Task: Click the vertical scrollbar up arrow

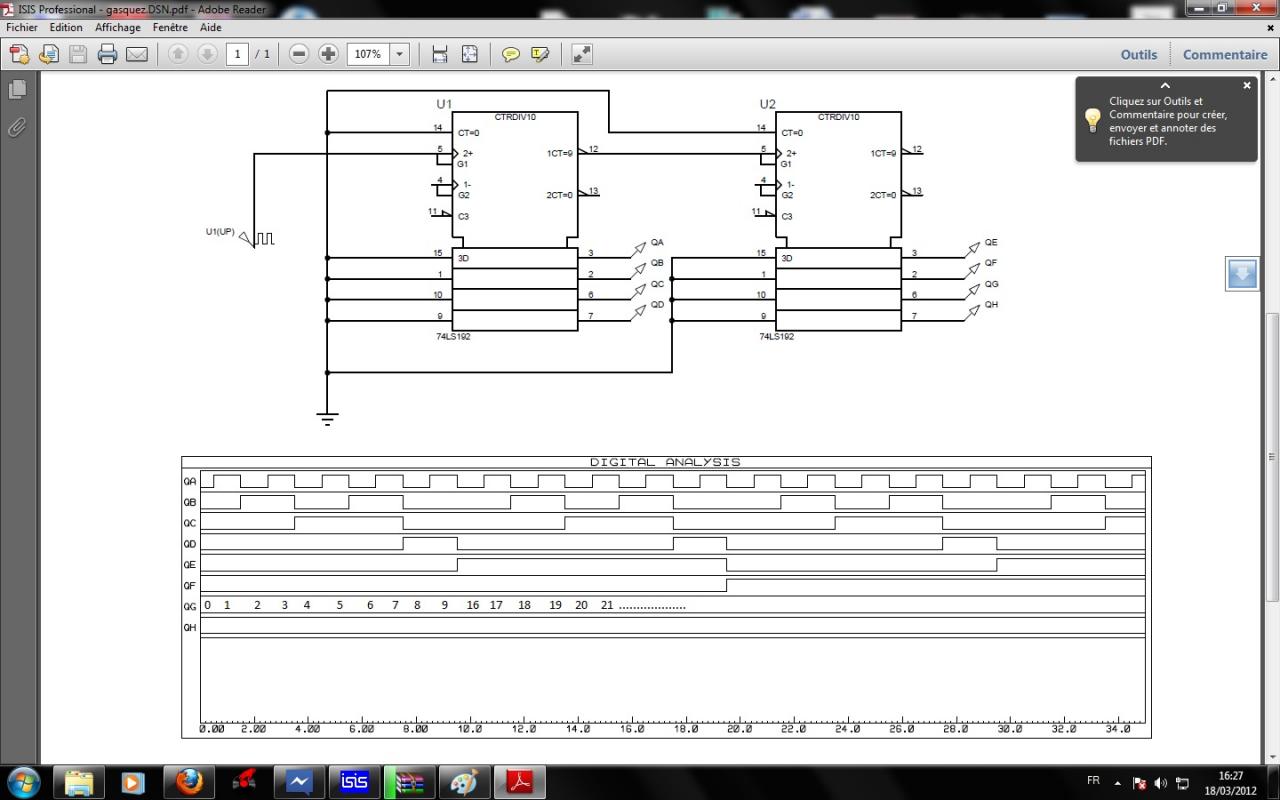Action: pyautogui.click(x=1272, y=78)
